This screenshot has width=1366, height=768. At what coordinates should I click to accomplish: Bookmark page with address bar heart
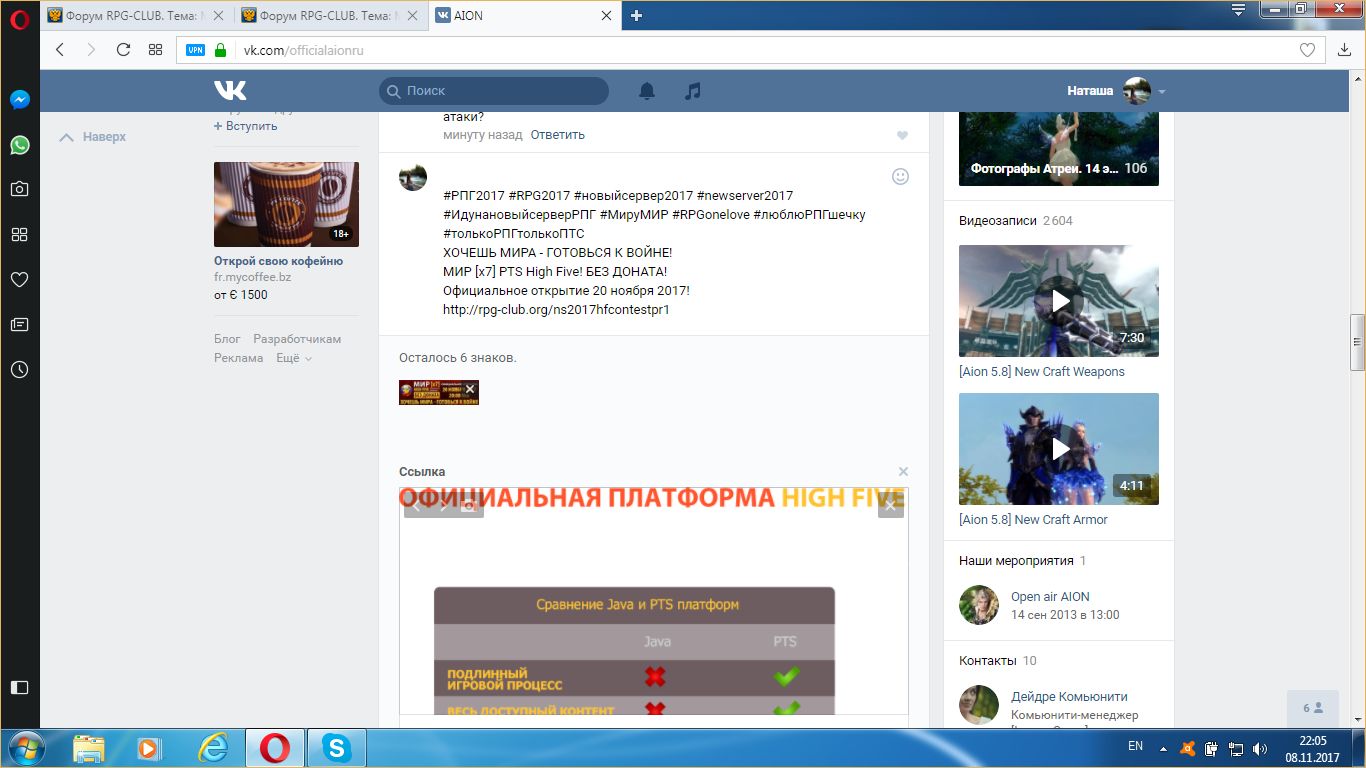click(1307, 49)
